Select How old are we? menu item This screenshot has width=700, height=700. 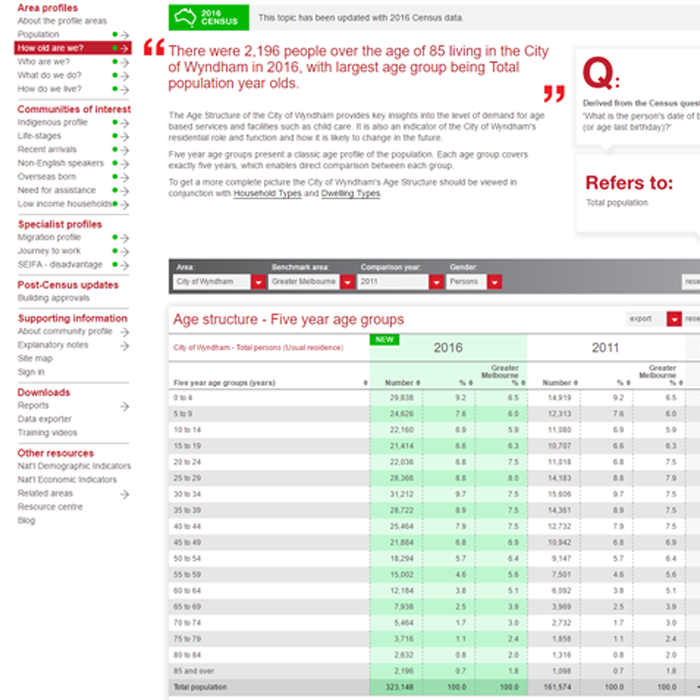(73, 48)
